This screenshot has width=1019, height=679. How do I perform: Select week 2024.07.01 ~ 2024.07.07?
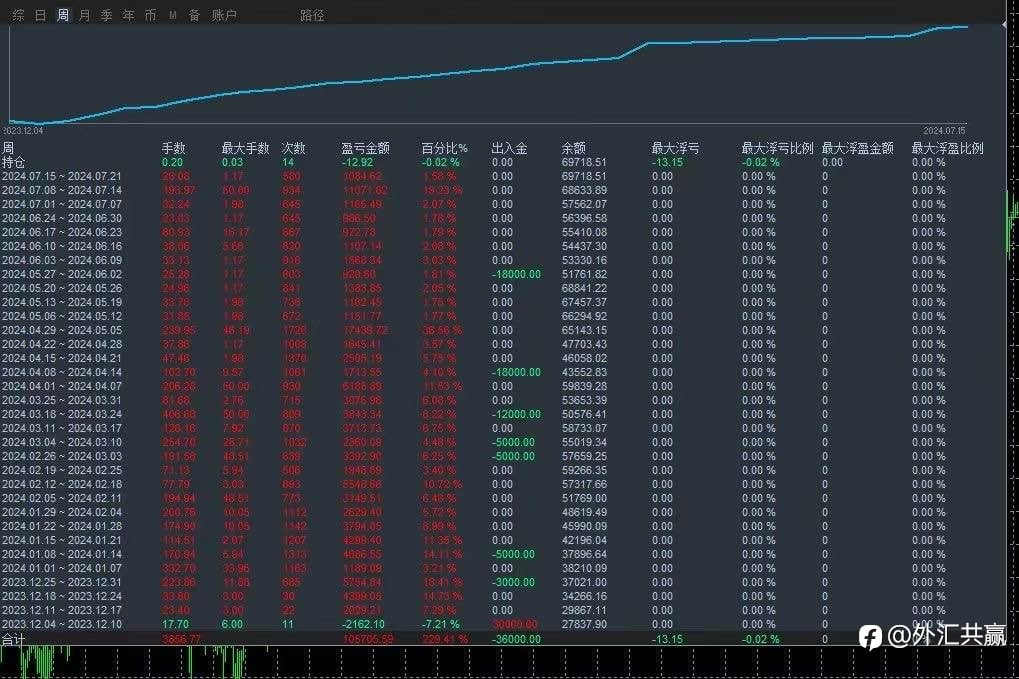click(61, 204)
